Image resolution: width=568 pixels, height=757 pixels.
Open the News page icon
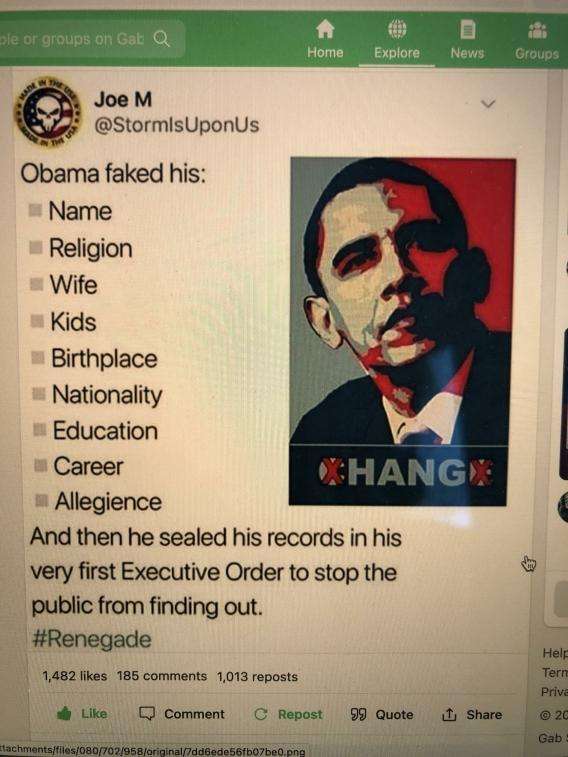click(467, 29)
